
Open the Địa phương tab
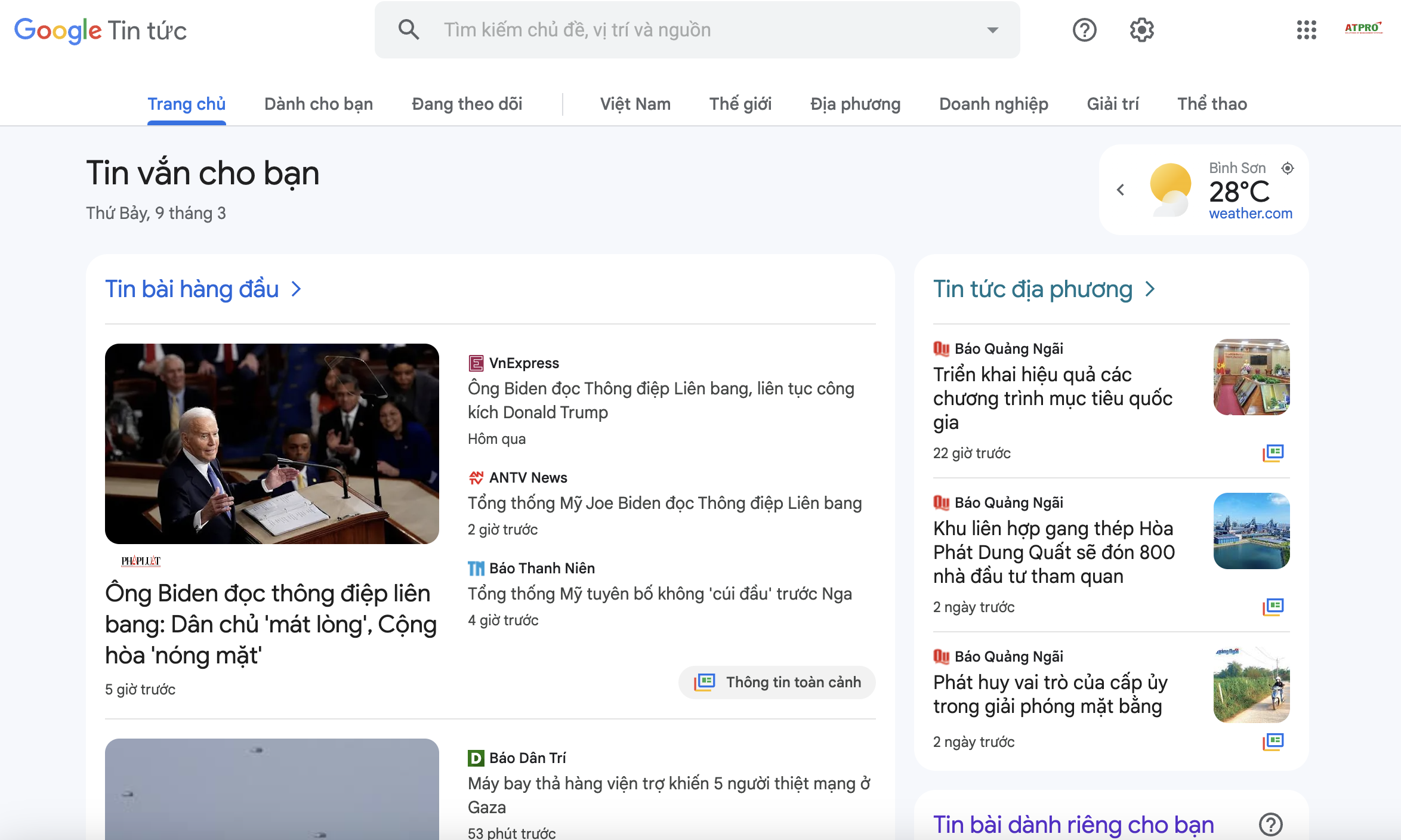[x=855, y=104]
